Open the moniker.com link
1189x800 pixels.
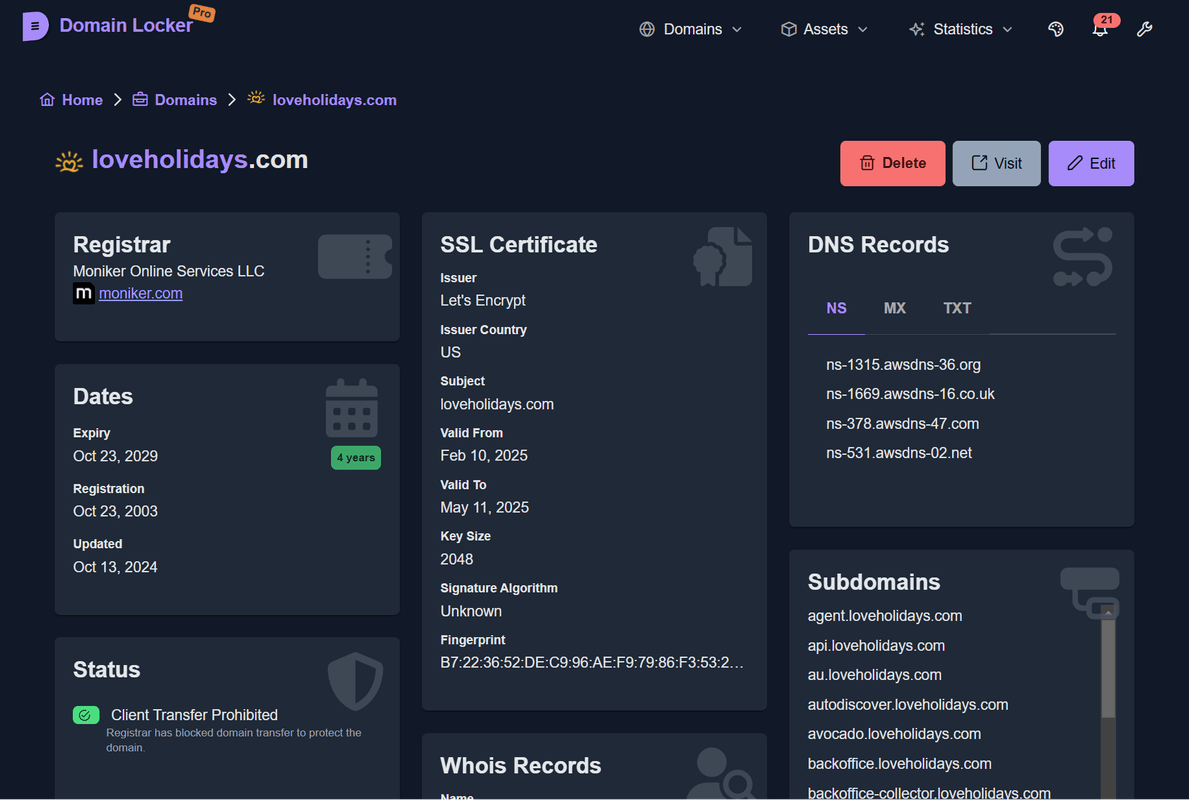[x=141, y=294]
